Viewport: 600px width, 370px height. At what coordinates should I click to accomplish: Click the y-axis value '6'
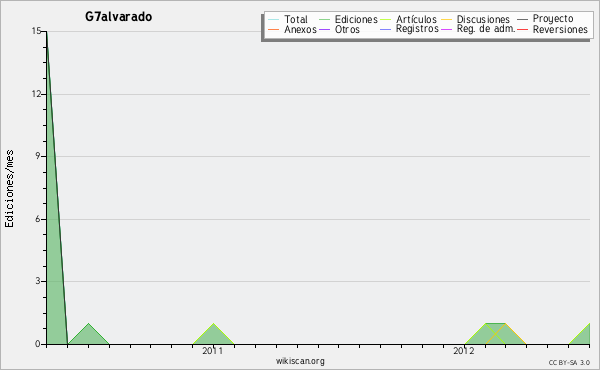point(38,219)
